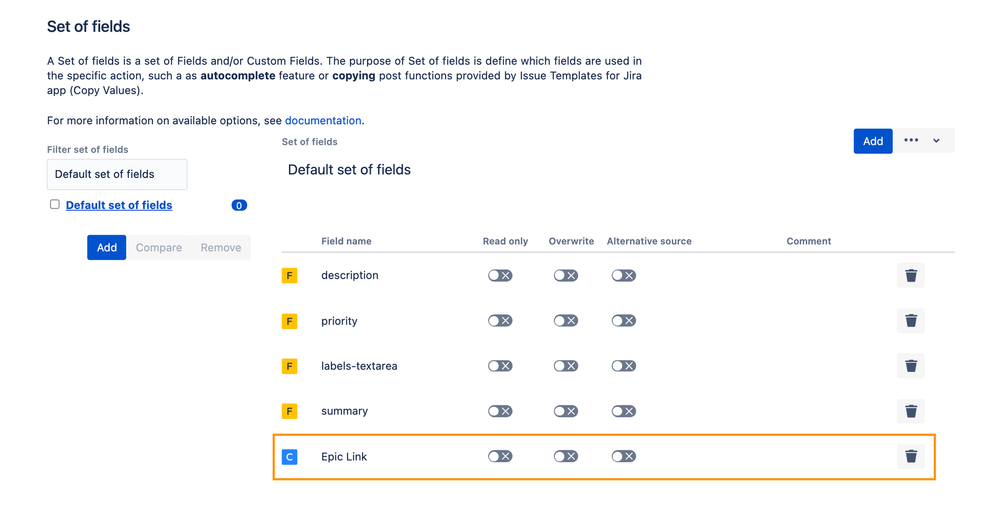The width and height of the screenshot is (999, 507).
Task: Open the Default set of fields link
Action: (119, 205)
